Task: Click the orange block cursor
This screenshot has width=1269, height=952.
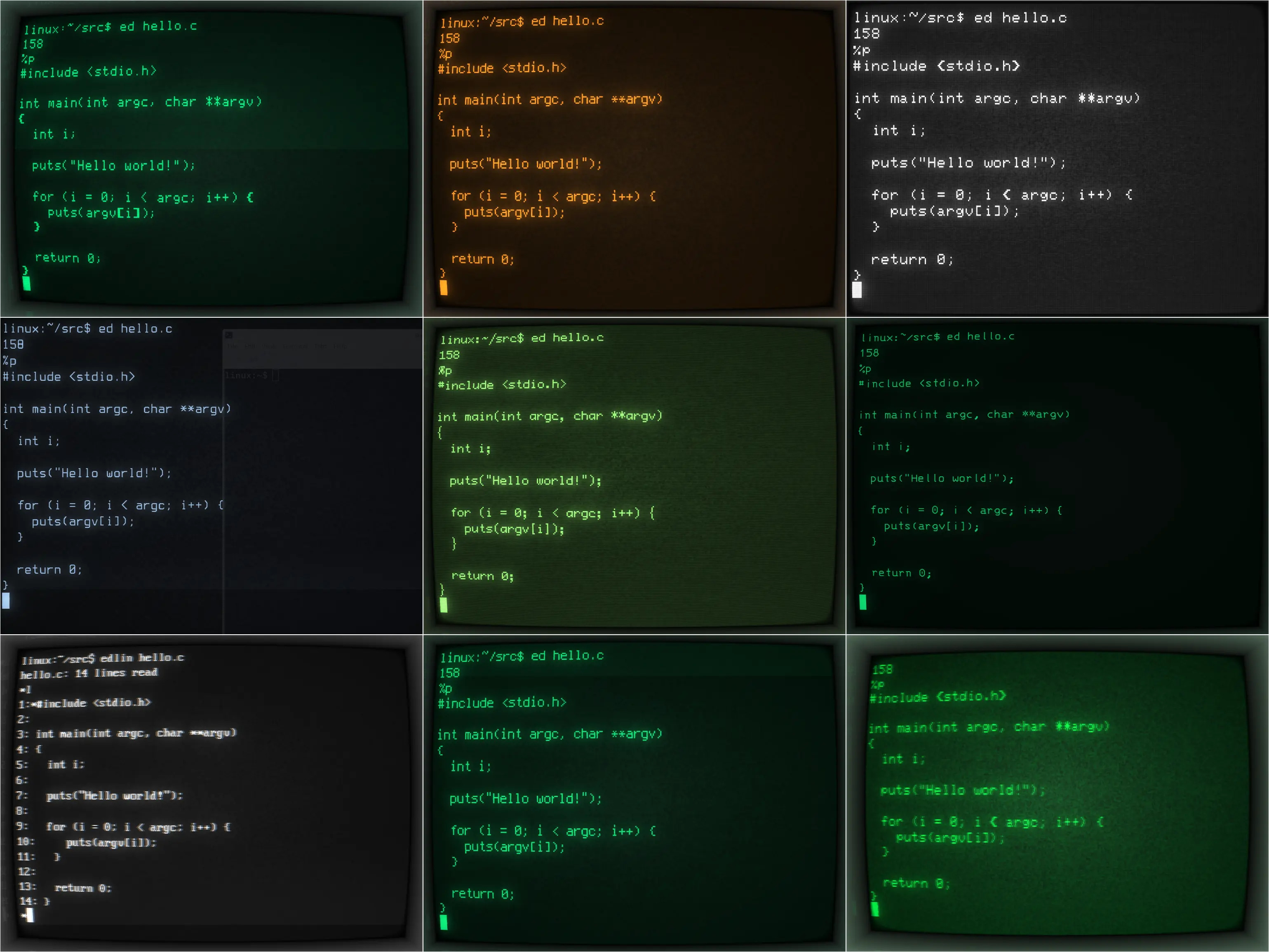Action: point(444,288)
